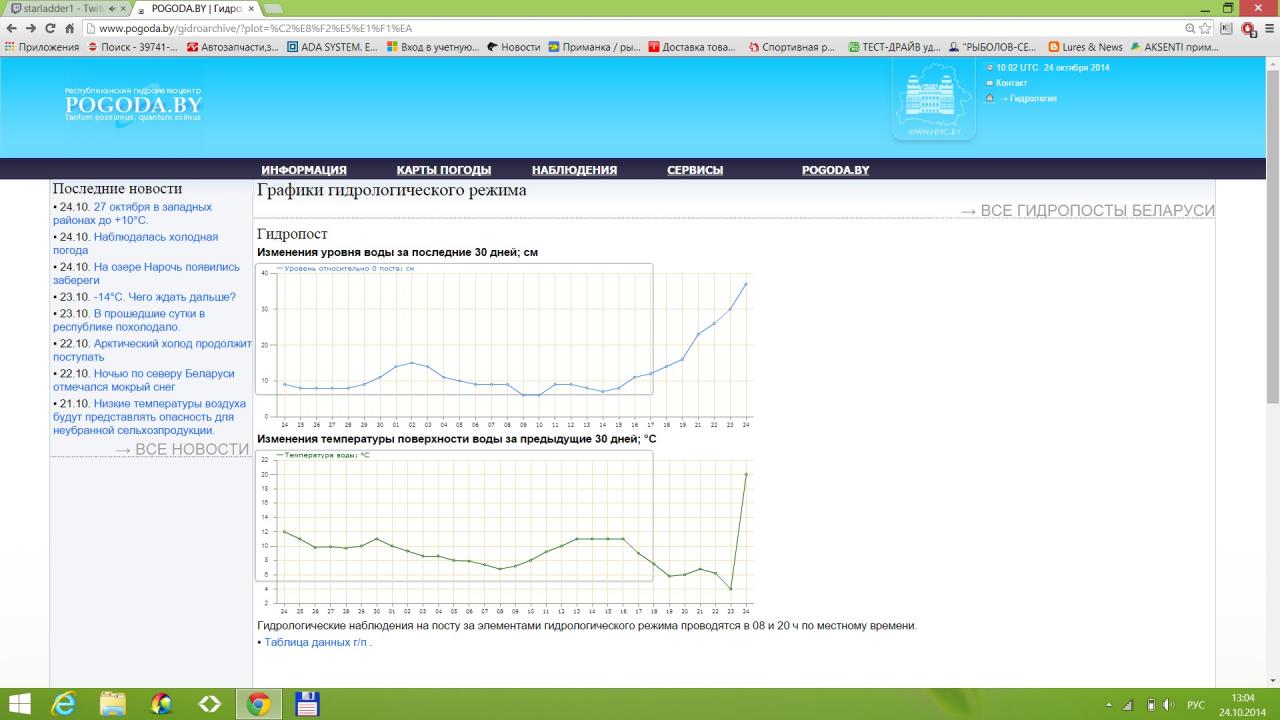Open the НАБЛЮДЕНИЯ menu
The height and width of the screenshot is (720, 1280).
574,170
